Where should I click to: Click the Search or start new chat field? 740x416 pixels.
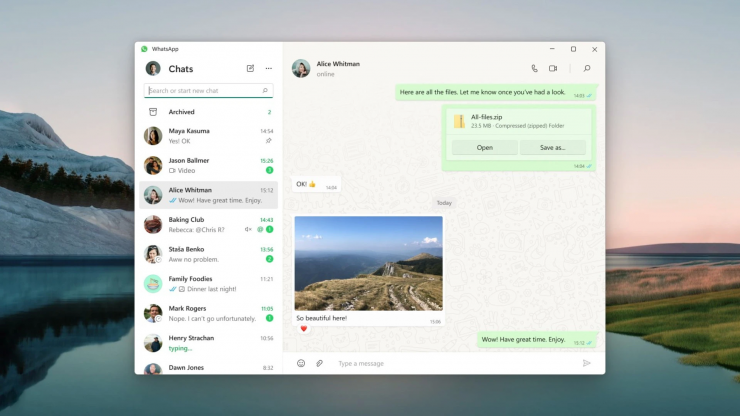[203, 91]
